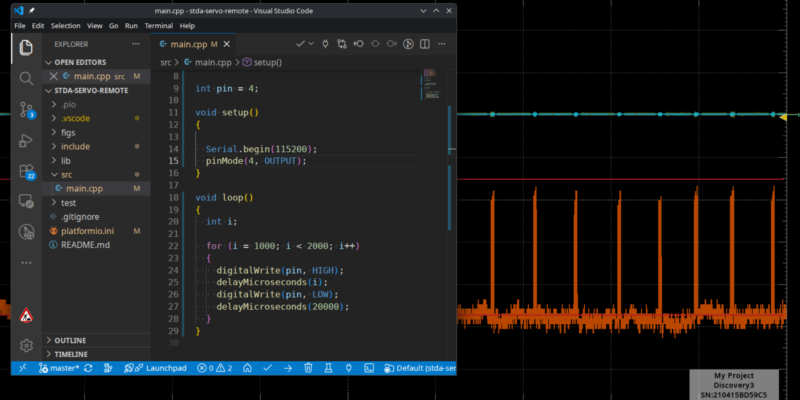Open the PlatformIO serial monitor plug icon
The width and height of the screenshot is (800, 400).
pos(349,368)
